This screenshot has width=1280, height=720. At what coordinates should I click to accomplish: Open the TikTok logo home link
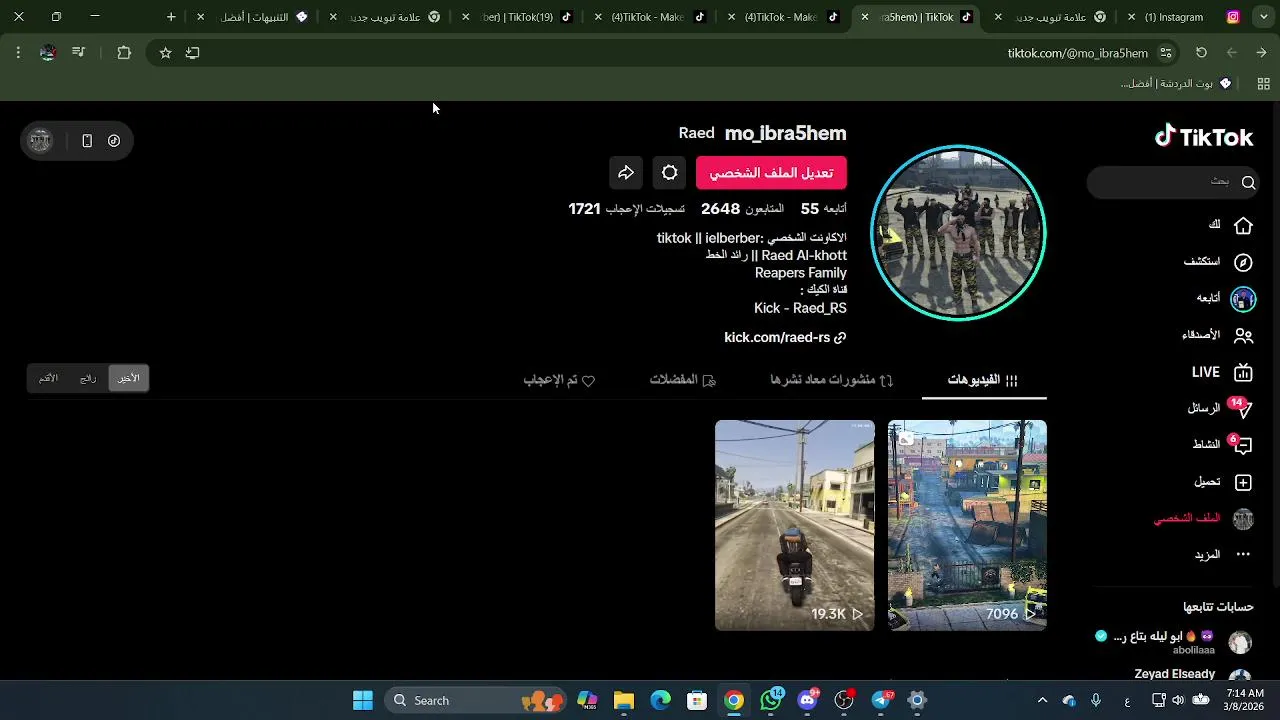[x=1204, y=136]
